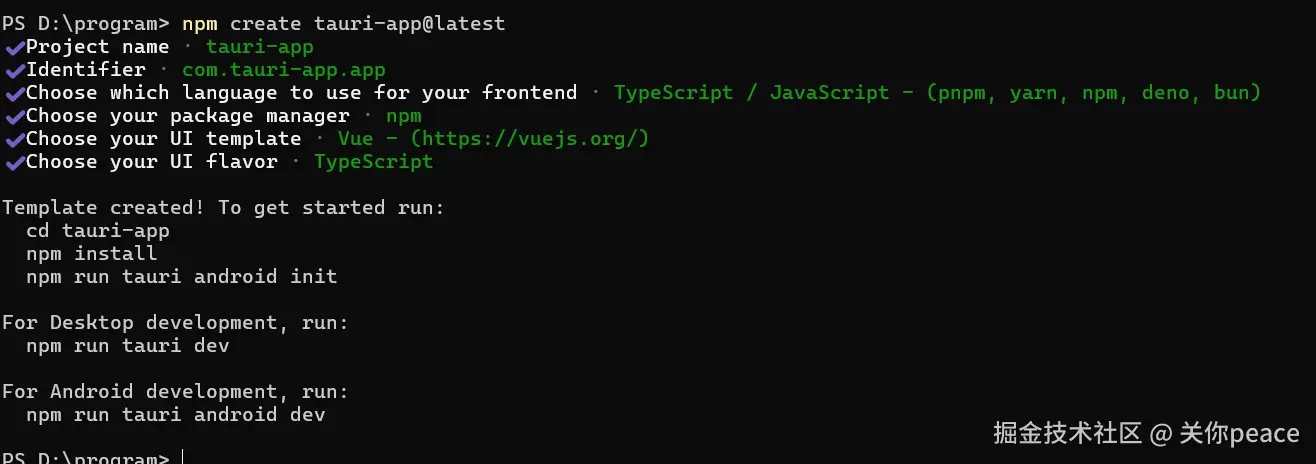Click the checkmark beside Project name

(14, 47)
